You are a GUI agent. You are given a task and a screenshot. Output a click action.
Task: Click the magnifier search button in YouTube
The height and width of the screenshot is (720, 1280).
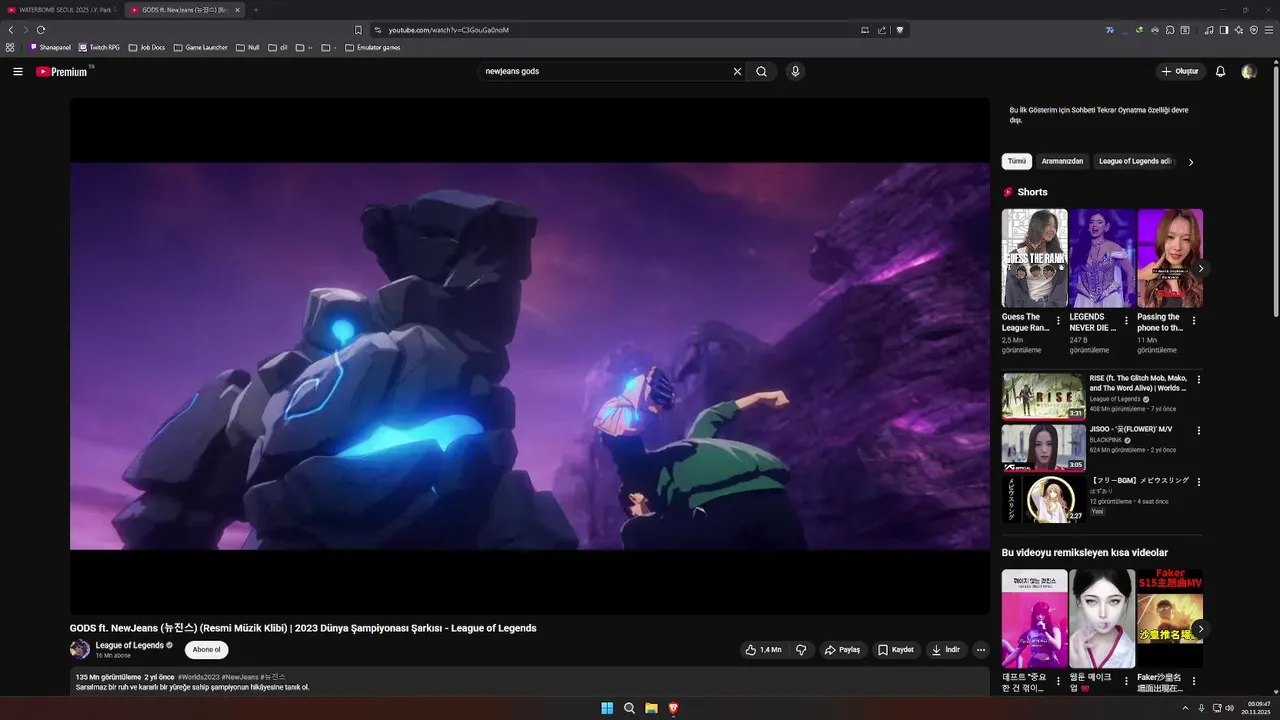click(x=761, y=72)
